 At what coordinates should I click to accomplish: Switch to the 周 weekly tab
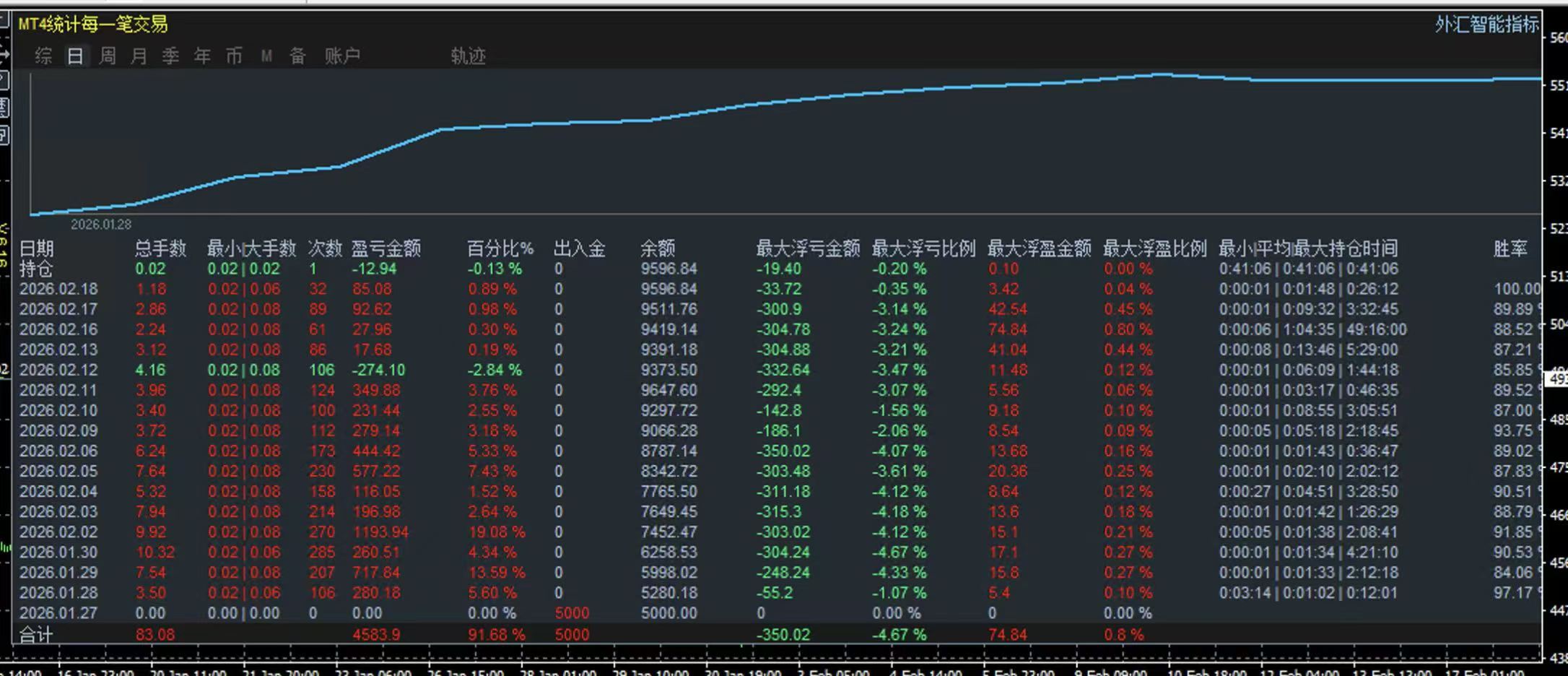[107, 56]
